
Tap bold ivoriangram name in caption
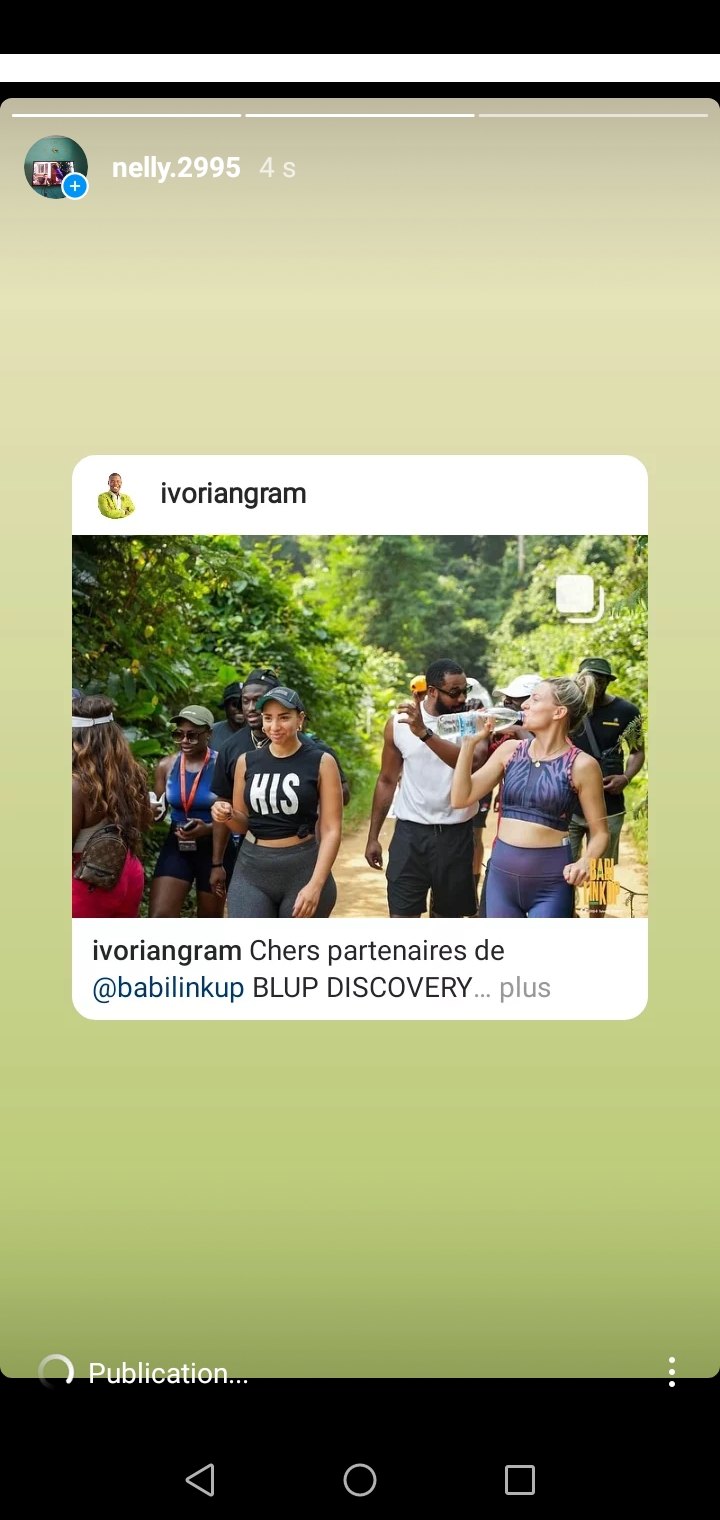point(167,950)
